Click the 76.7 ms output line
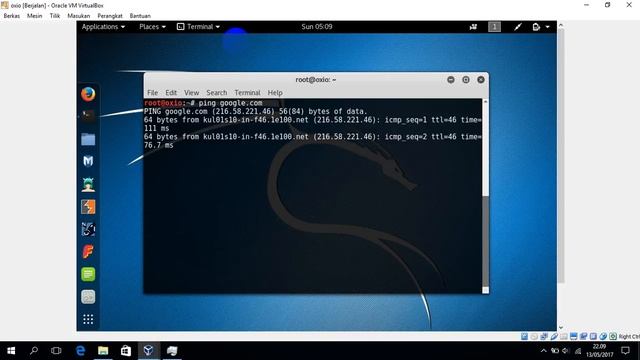Screen dimensions: 640x360 (x=158, y=145)
